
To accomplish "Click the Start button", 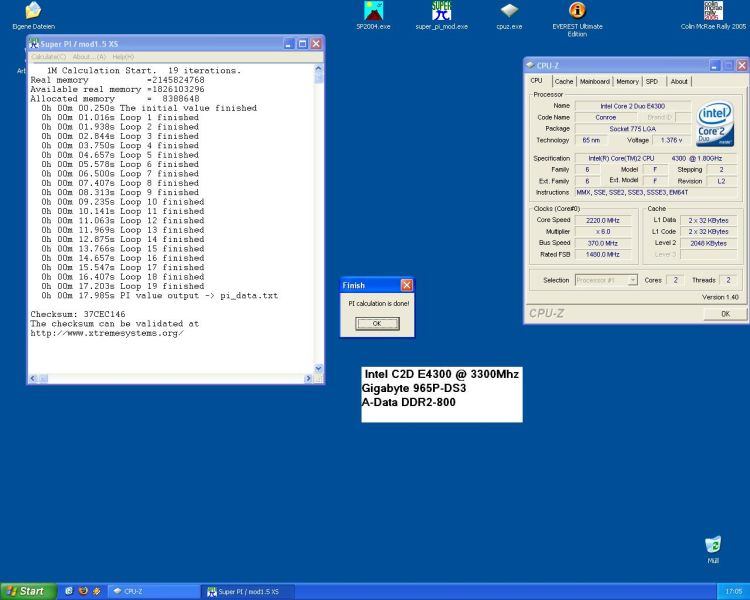I will point(29,591).
